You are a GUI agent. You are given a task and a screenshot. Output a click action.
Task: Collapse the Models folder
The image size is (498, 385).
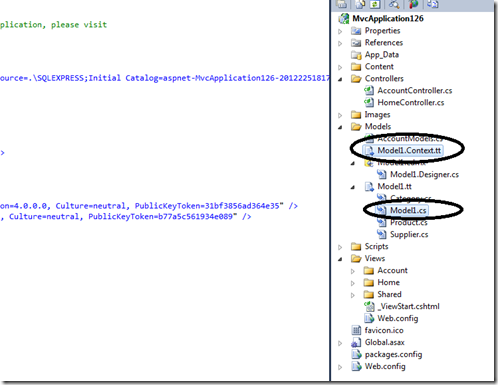tap(340, 127)
